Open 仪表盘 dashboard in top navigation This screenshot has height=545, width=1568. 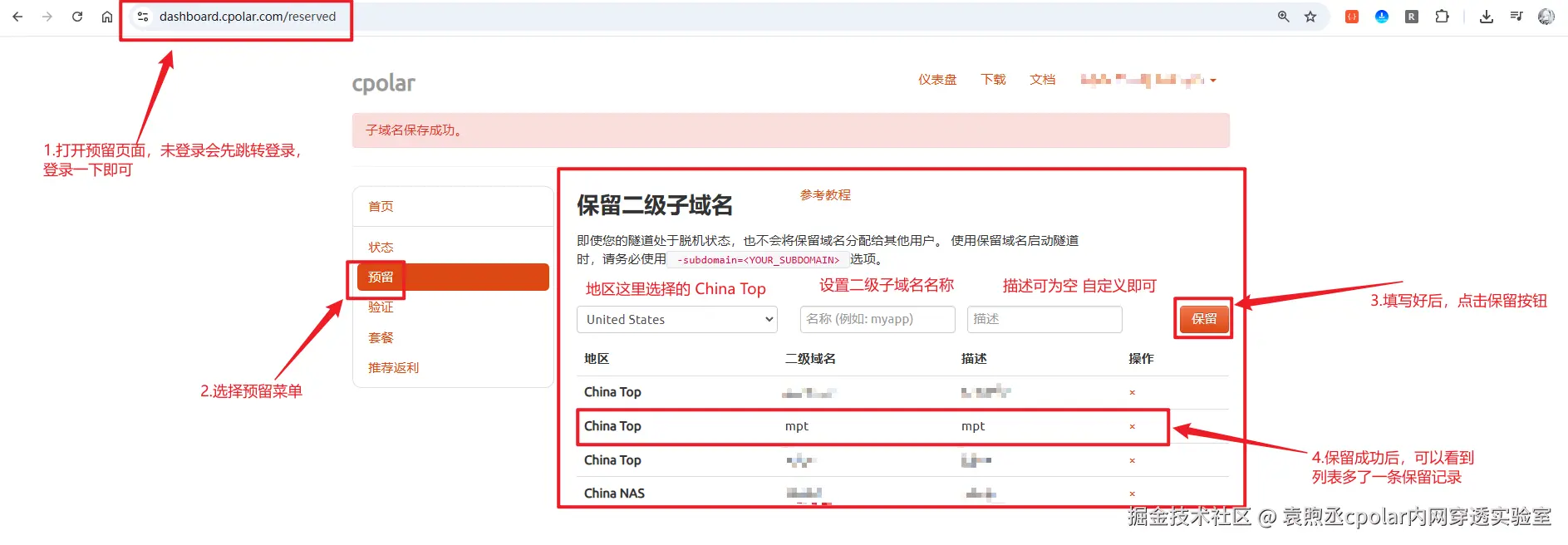937,80
